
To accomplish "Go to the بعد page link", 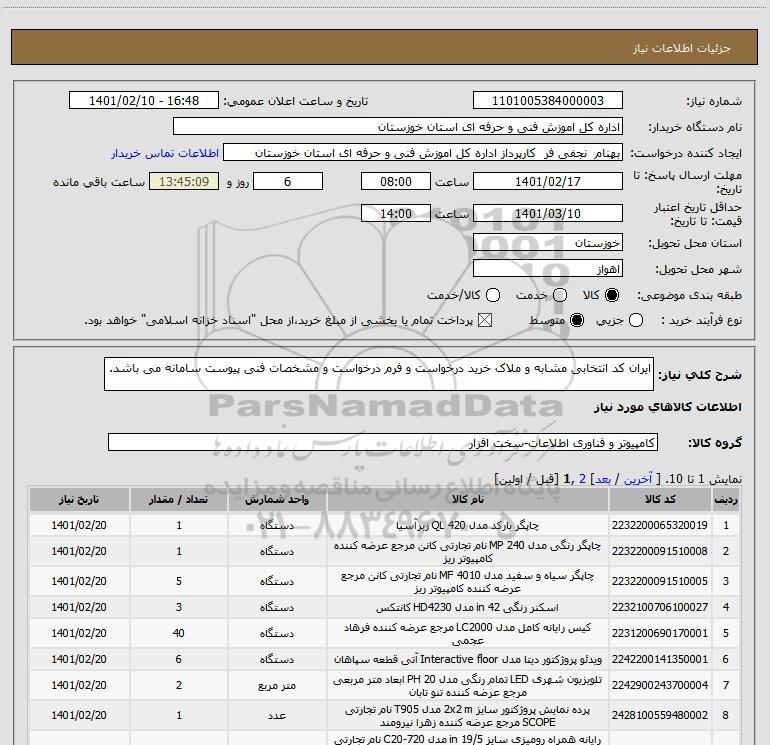I will pyautogui.click(x=603, y=479).
